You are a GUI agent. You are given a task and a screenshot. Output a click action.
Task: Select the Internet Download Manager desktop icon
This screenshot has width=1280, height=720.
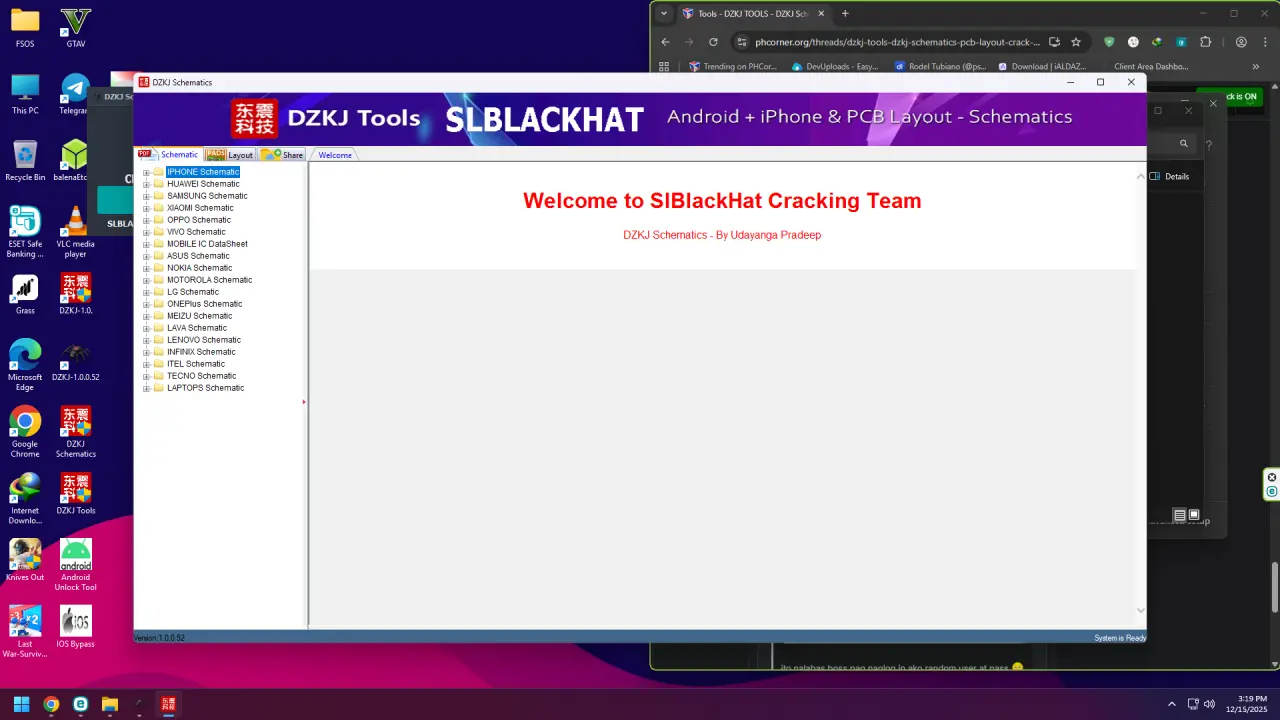[x=25, y=499]
